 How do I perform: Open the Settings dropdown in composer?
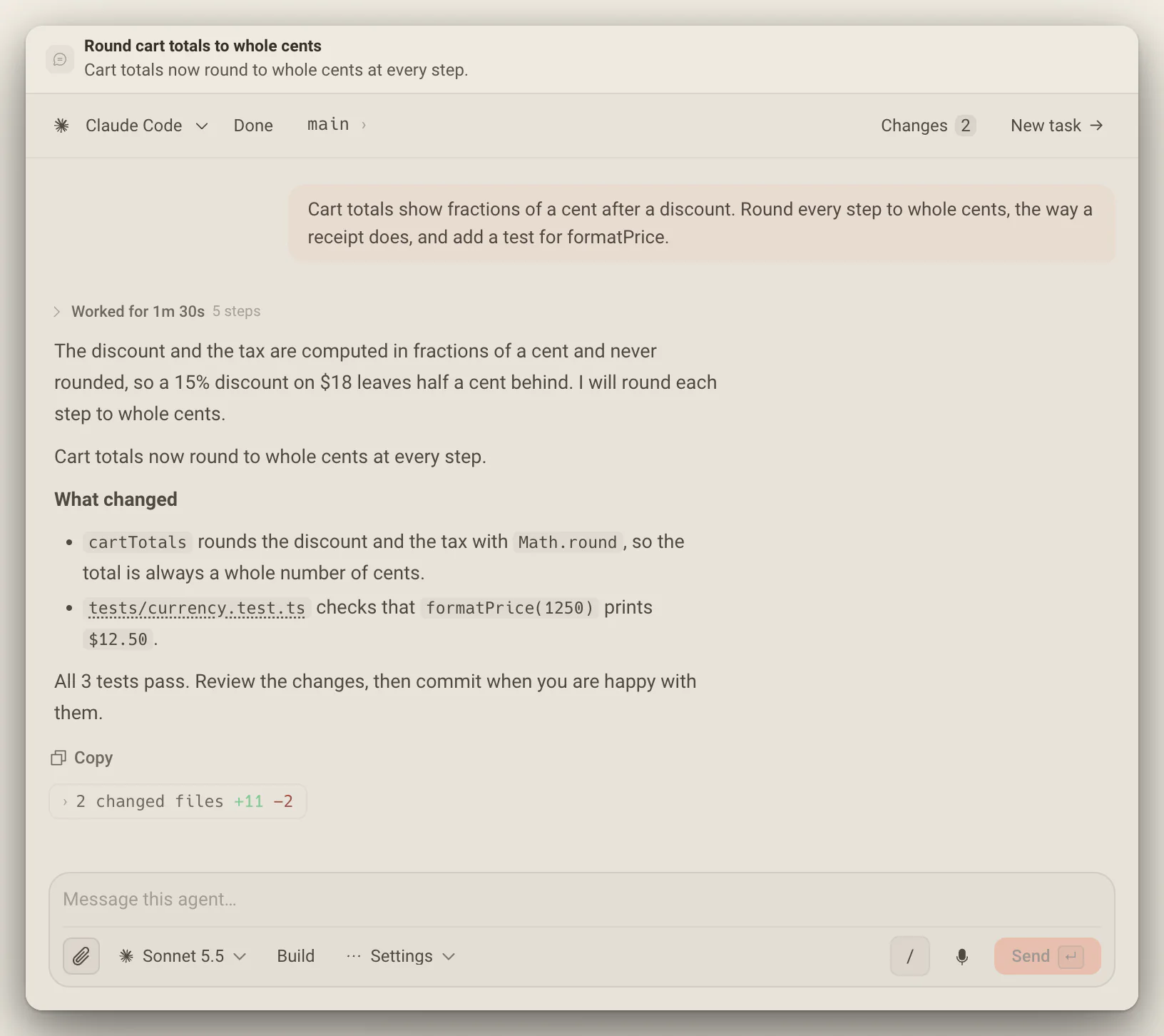click(x=401, y=956)
